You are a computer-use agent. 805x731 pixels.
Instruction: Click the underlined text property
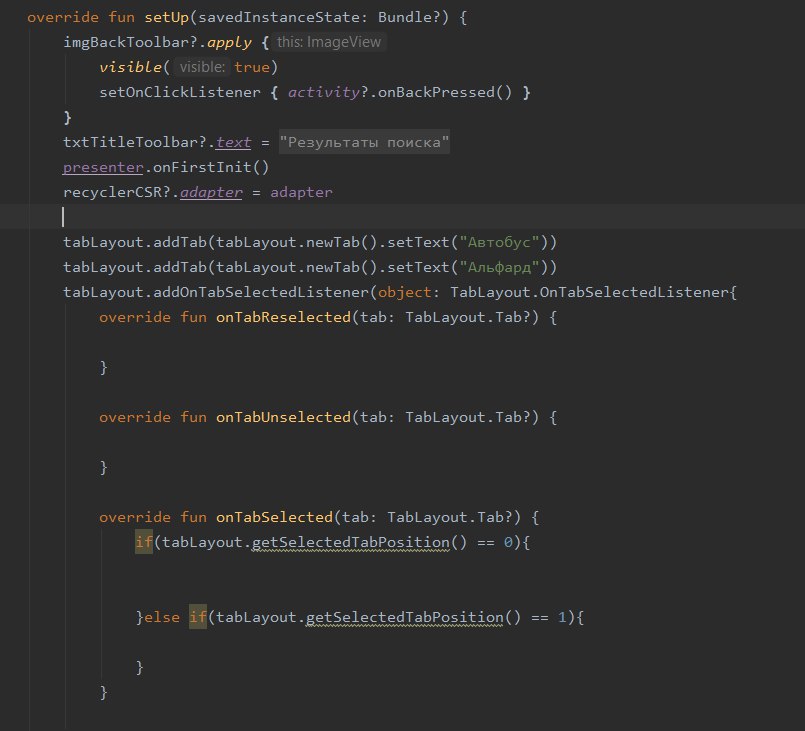tap(233, 142)
